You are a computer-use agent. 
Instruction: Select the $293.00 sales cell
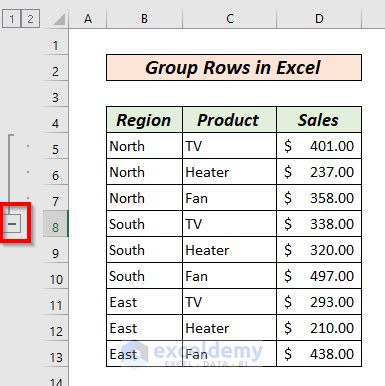click(x=319, y=302)
